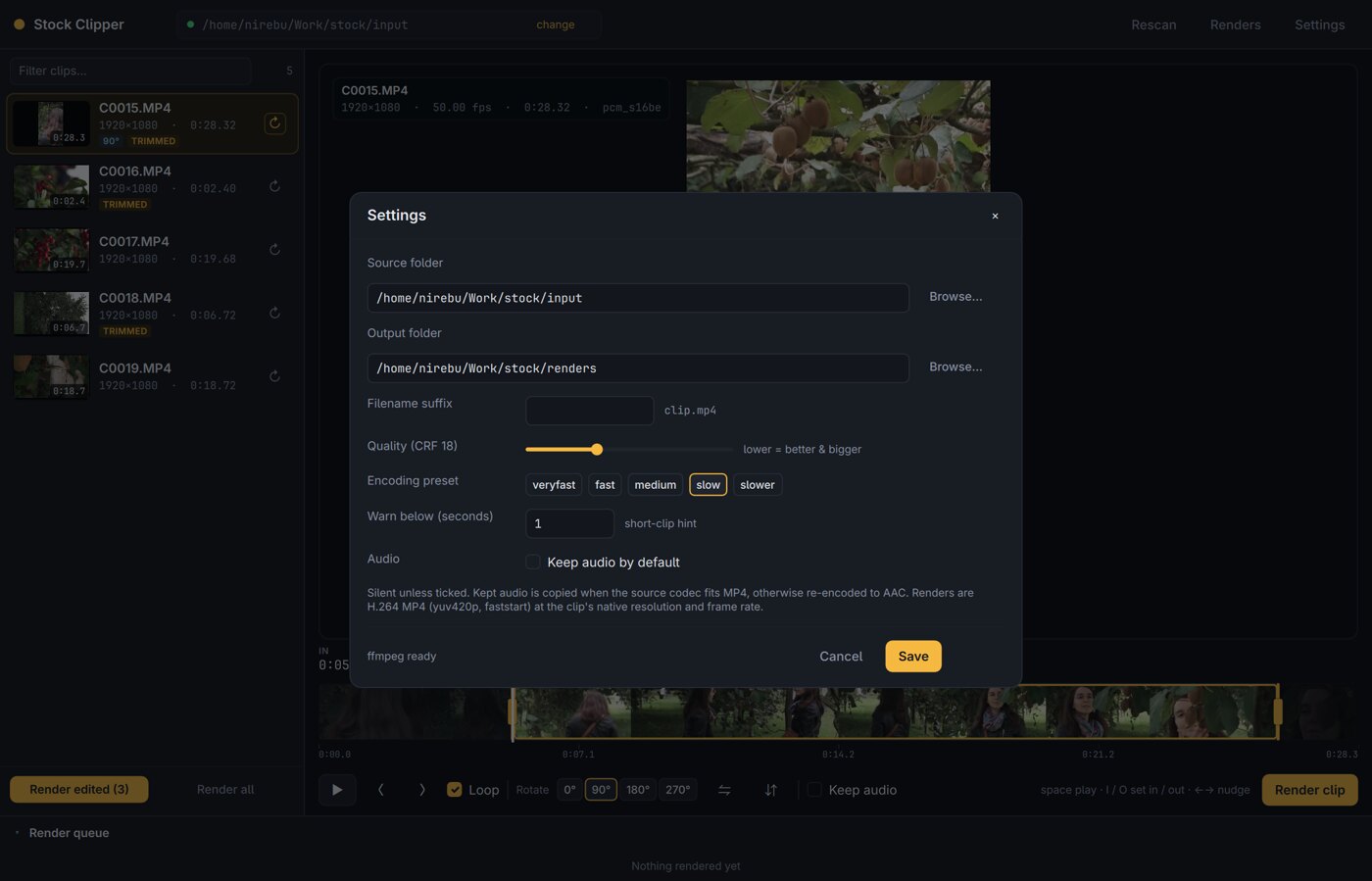This screenshot has width=1372, height=881.
Task: Open the Renders view in the top bar
Action: coord(1235,24)
